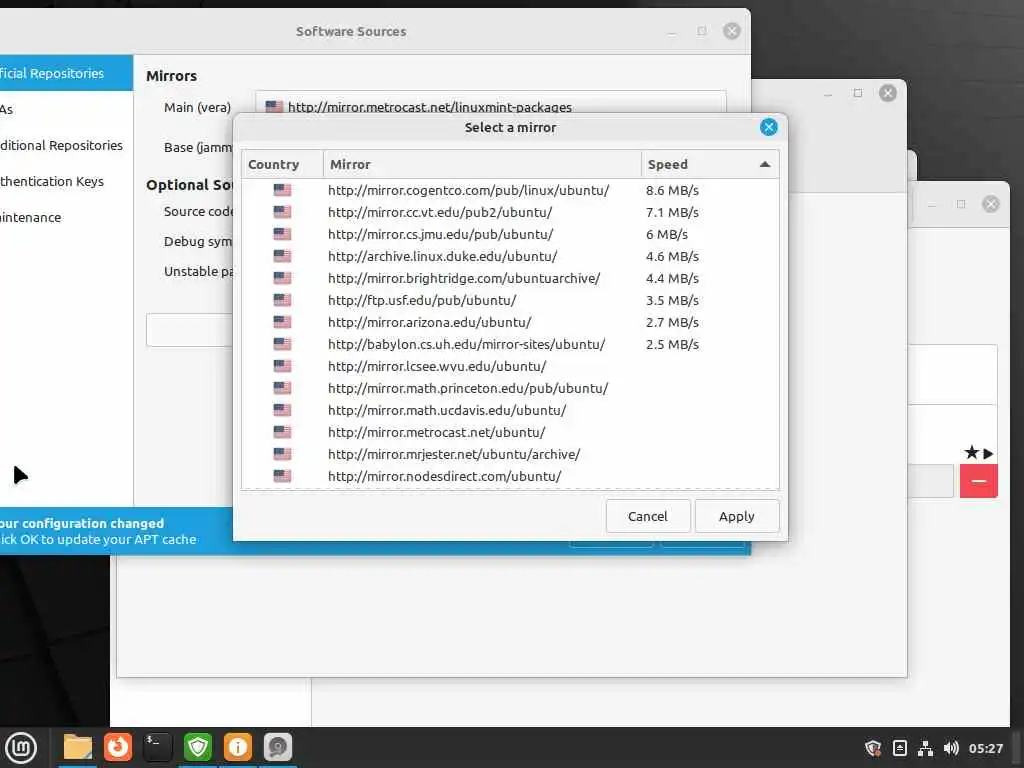Close the Select a mirror dialog
The width and height of the screenshot is (1024, 768).
[769, 127]
